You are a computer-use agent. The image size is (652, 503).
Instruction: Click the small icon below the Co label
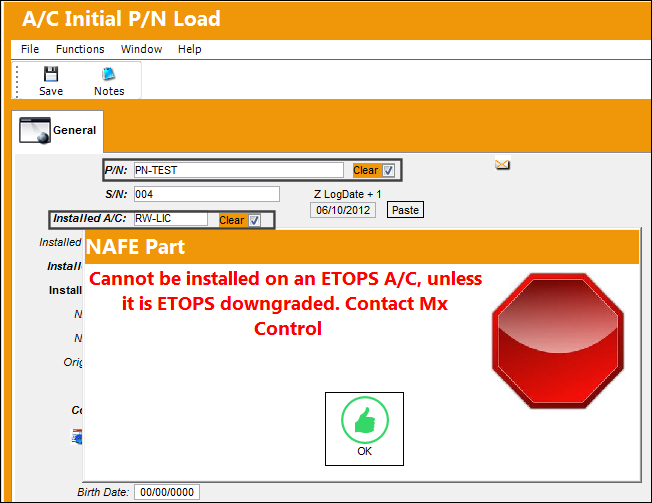click(x=77, y=437)
